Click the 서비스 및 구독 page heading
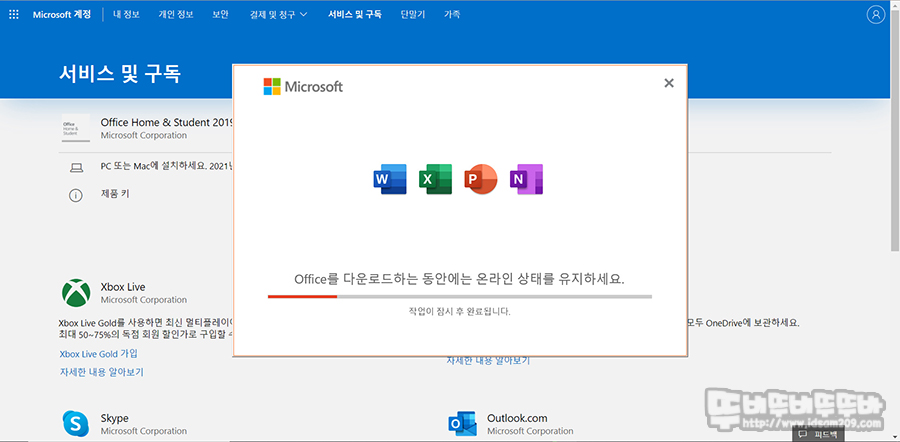 pos(120,73)
